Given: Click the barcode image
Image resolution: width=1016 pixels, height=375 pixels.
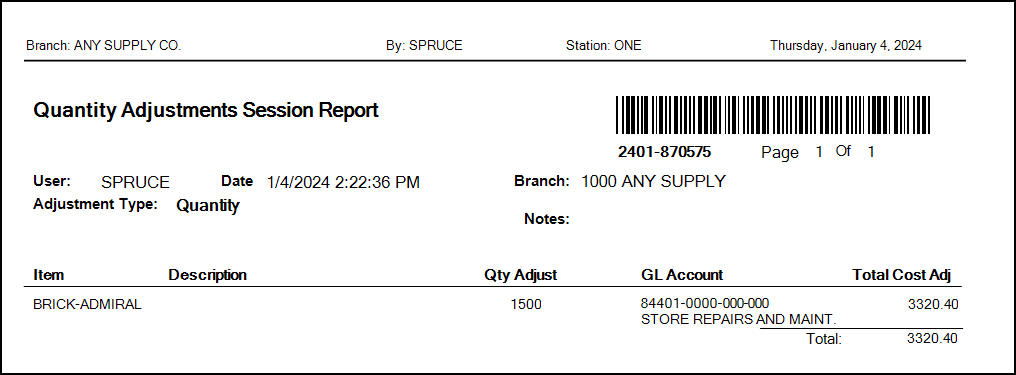Looking at the screenshot, I should tap(772, 115).
